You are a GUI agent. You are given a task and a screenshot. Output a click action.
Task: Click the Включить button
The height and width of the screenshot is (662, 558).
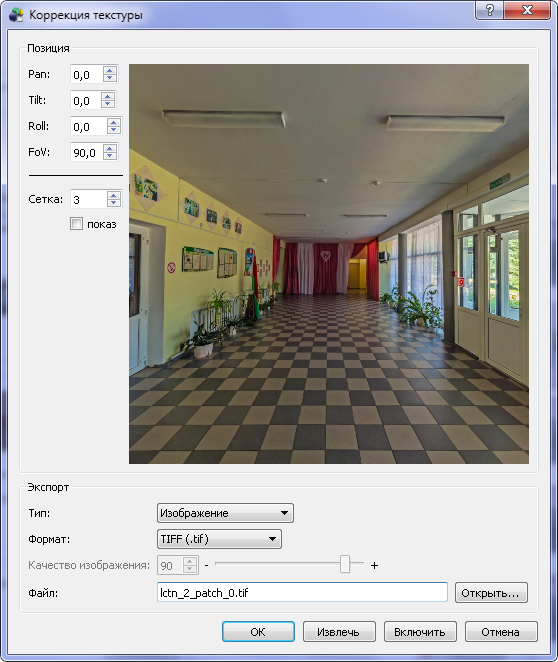pyautogui.click(x=420, y=632)
